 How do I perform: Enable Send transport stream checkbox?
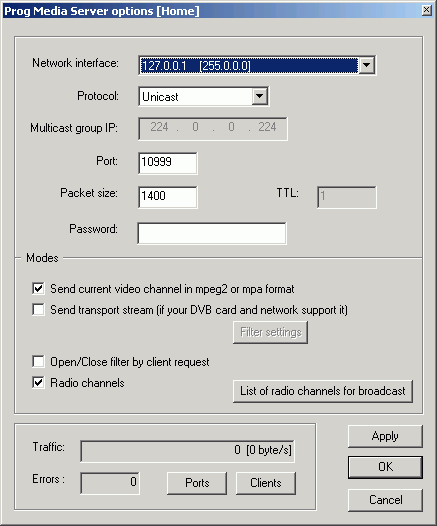[x=38, y=309]
